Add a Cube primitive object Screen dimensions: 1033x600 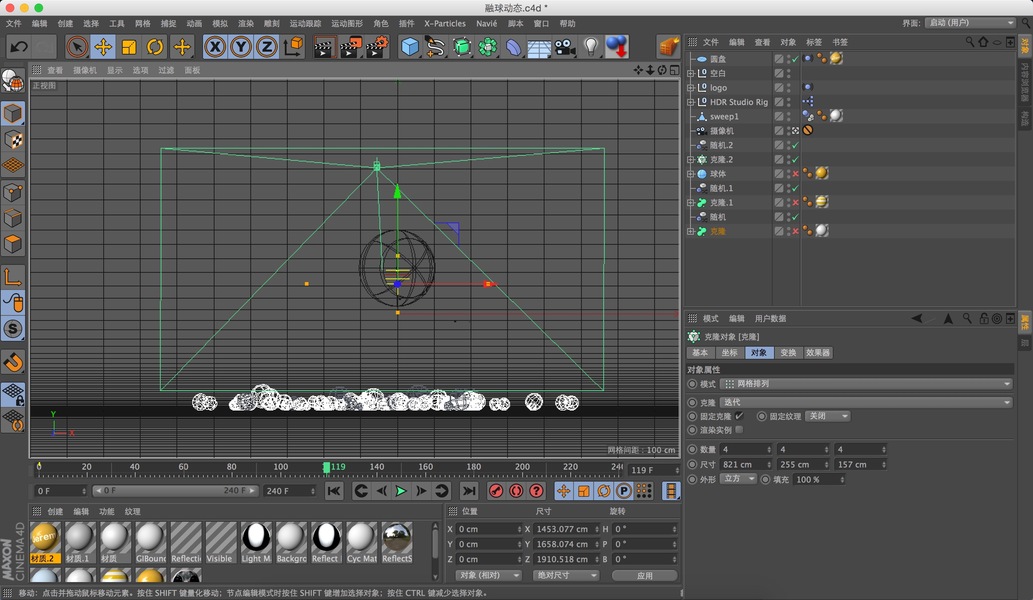point(410,47)
